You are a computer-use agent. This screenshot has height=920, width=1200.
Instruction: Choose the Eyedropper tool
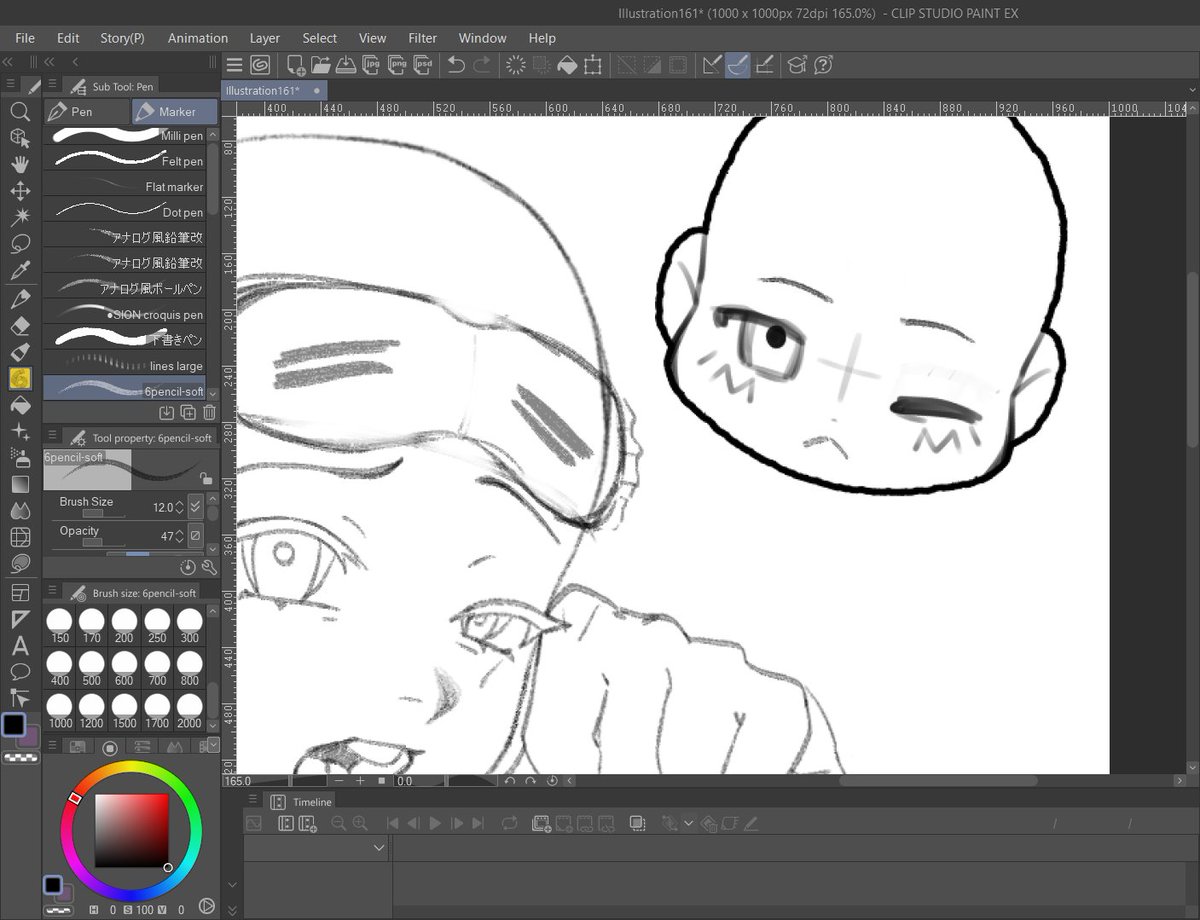tap(20, 270)
